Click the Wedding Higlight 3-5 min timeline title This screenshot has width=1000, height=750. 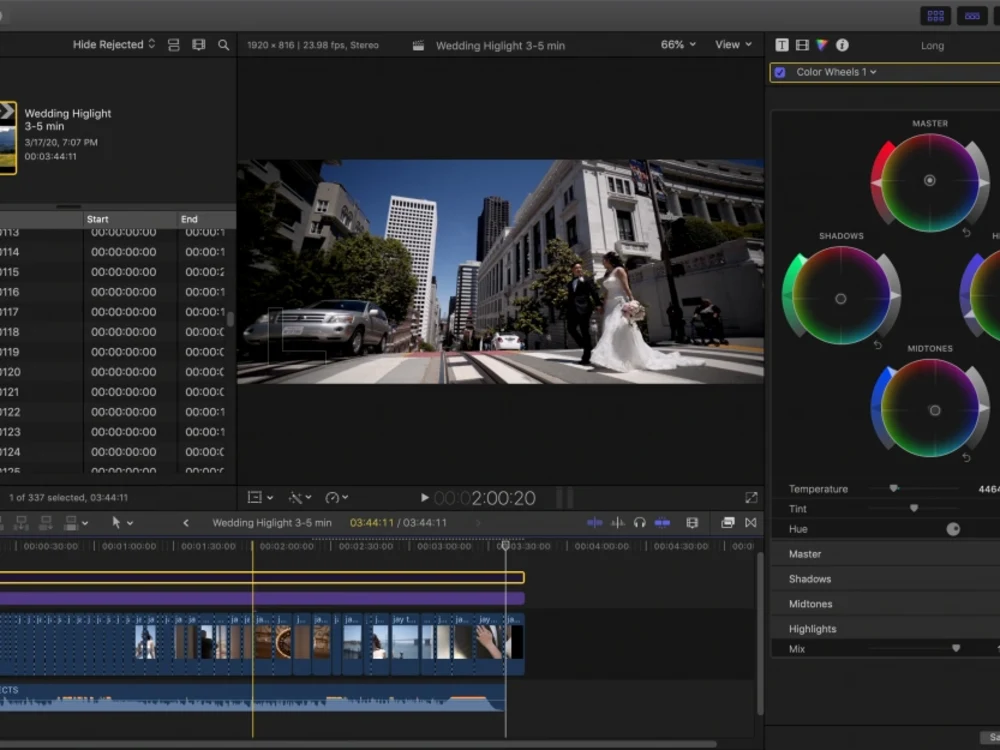(x=272, y=523)
